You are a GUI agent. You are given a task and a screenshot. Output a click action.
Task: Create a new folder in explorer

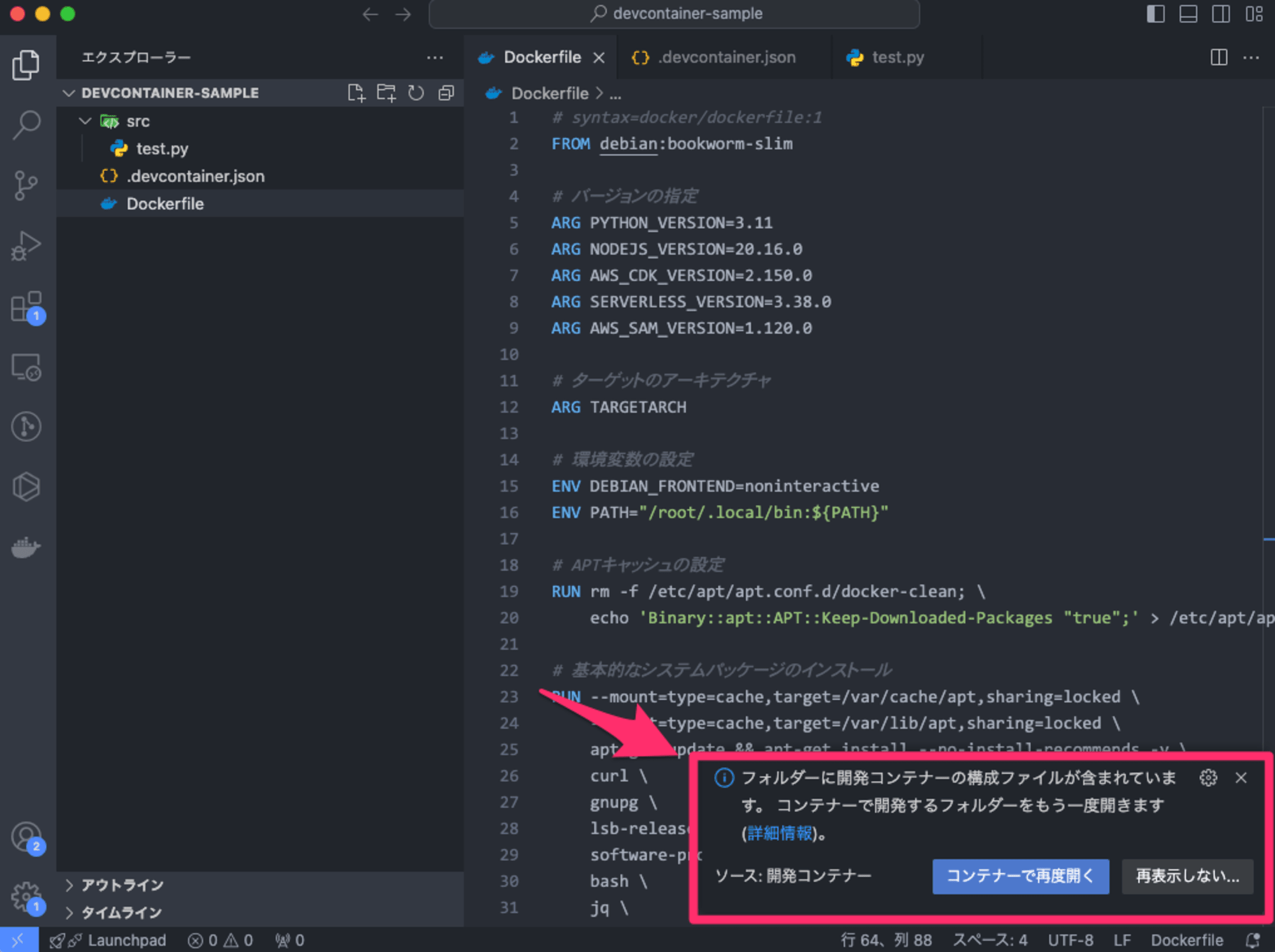386,93
